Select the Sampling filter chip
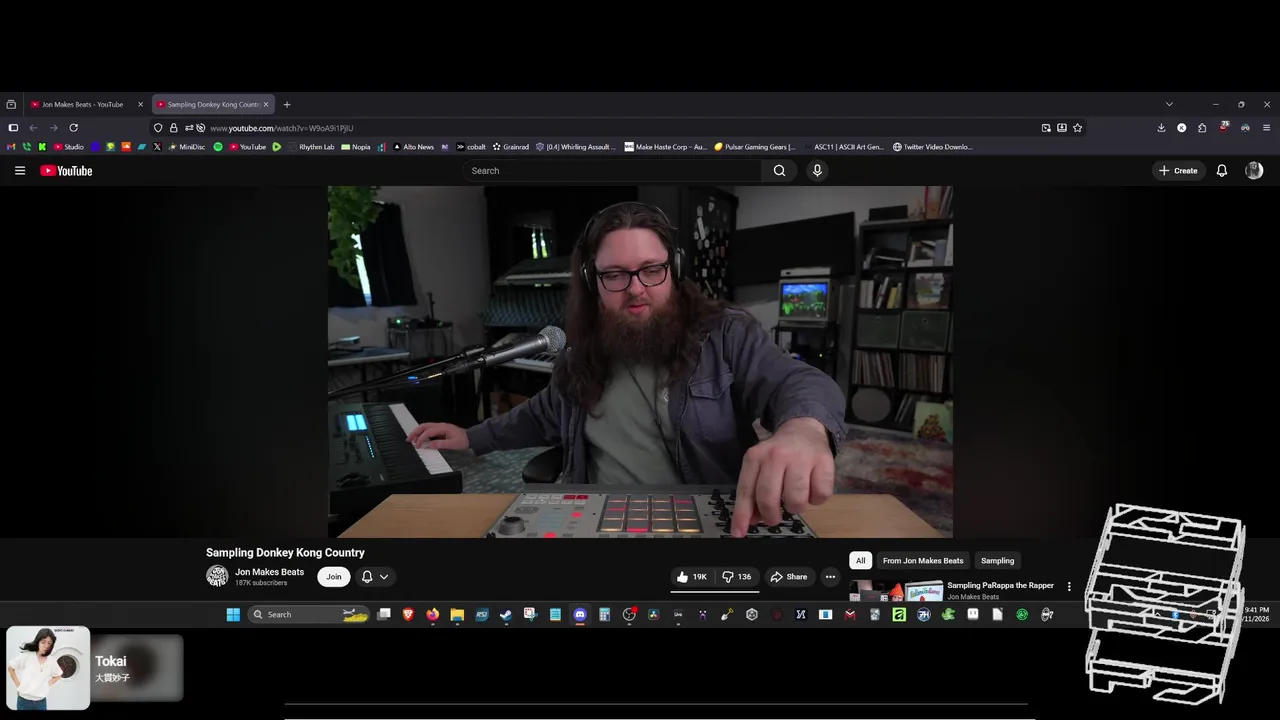1280x720 pixels. (x=997, y=561)
